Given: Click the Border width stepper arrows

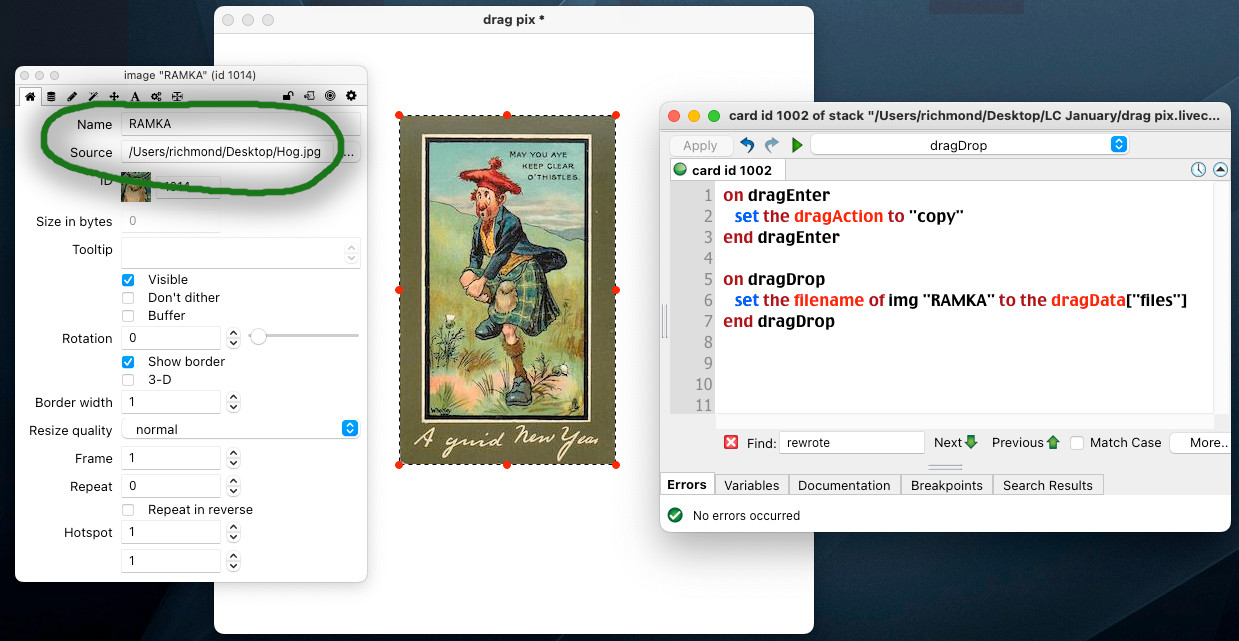Looking at the screenshot, I should [234, 402].
